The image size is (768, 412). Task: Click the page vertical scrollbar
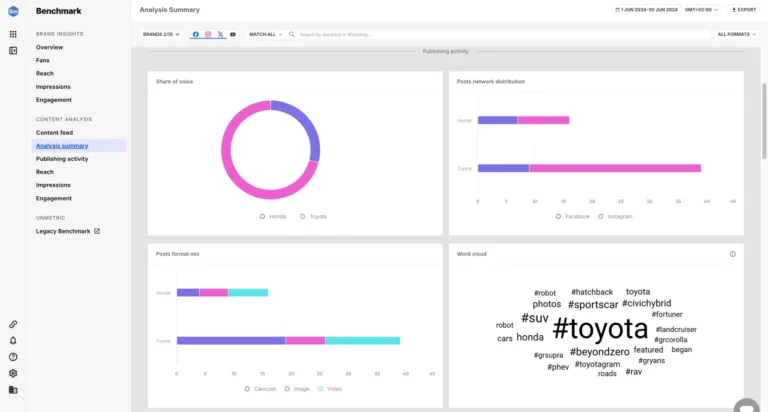764,121
